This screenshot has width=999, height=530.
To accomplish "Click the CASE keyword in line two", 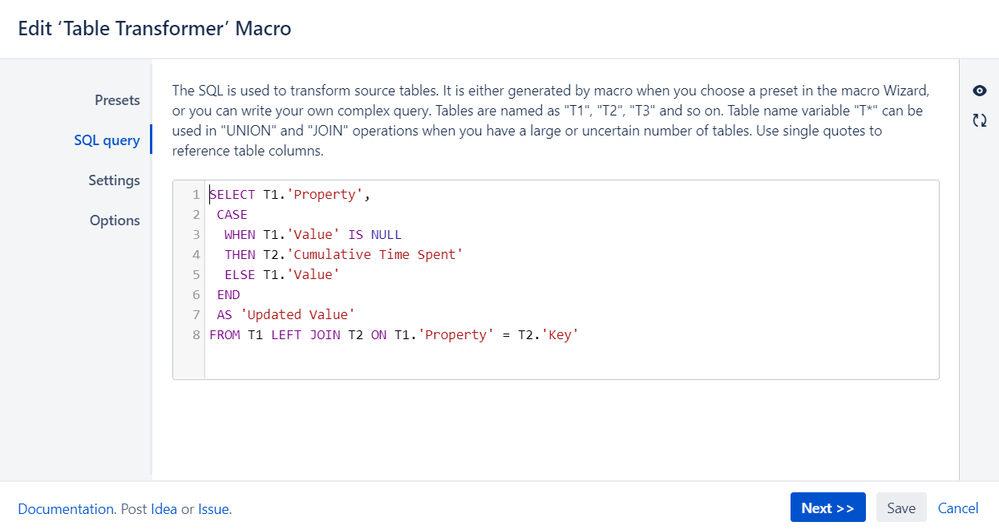I will pyautogui.click(x=232, y=215).
